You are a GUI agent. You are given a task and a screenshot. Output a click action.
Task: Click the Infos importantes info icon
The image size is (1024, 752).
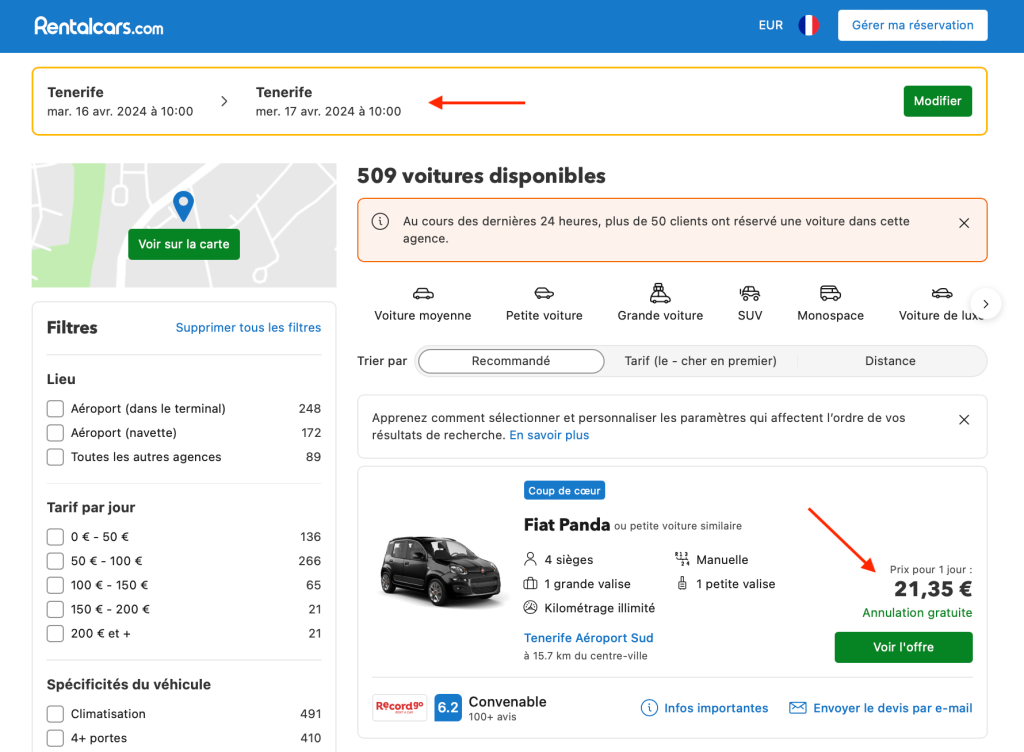tap(649, 708)
